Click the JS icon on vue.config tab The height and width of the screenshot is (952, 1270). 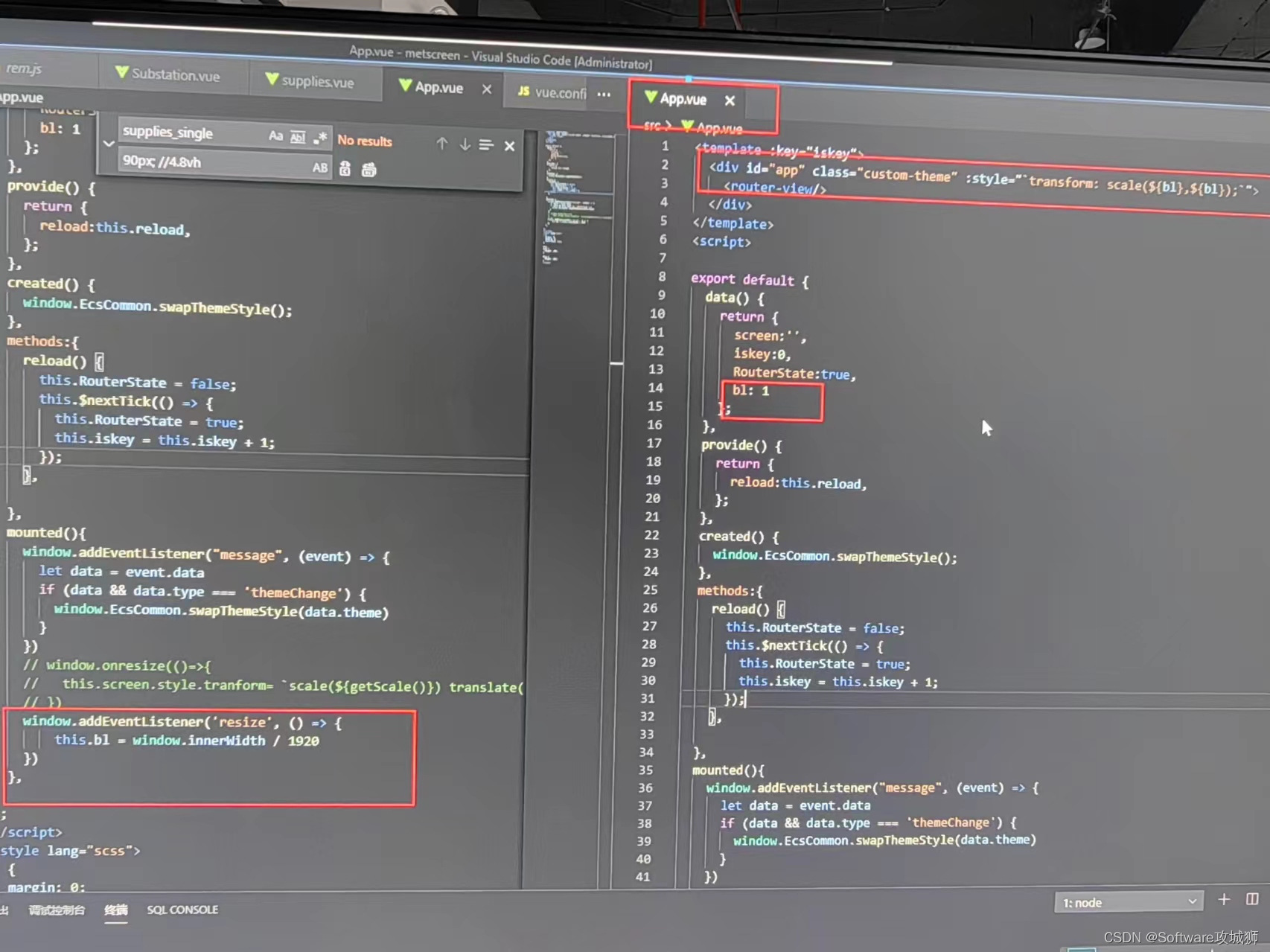click(x=523, y=91)
